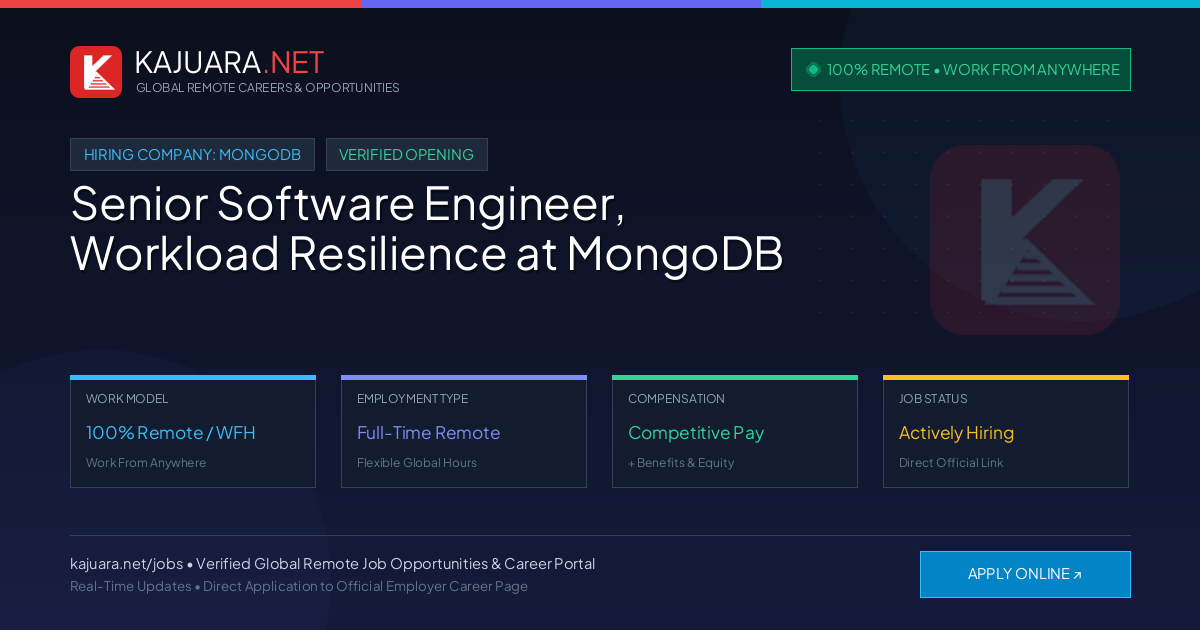
Task: Click the Competitive Pay compensation card
Action: (735, 431)
